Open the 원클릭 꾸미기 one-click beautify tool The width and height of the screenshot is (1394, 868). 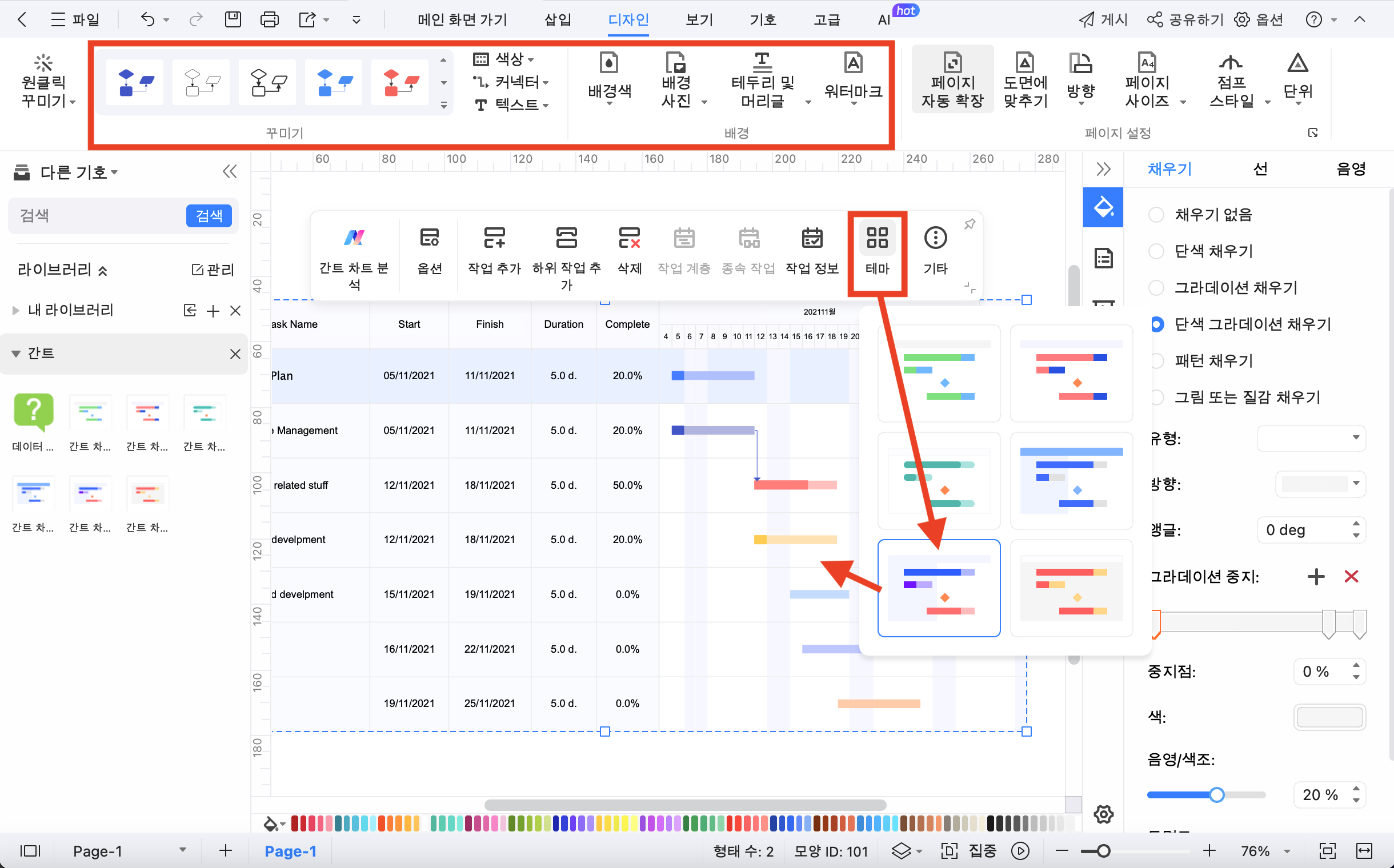point(44,82)
